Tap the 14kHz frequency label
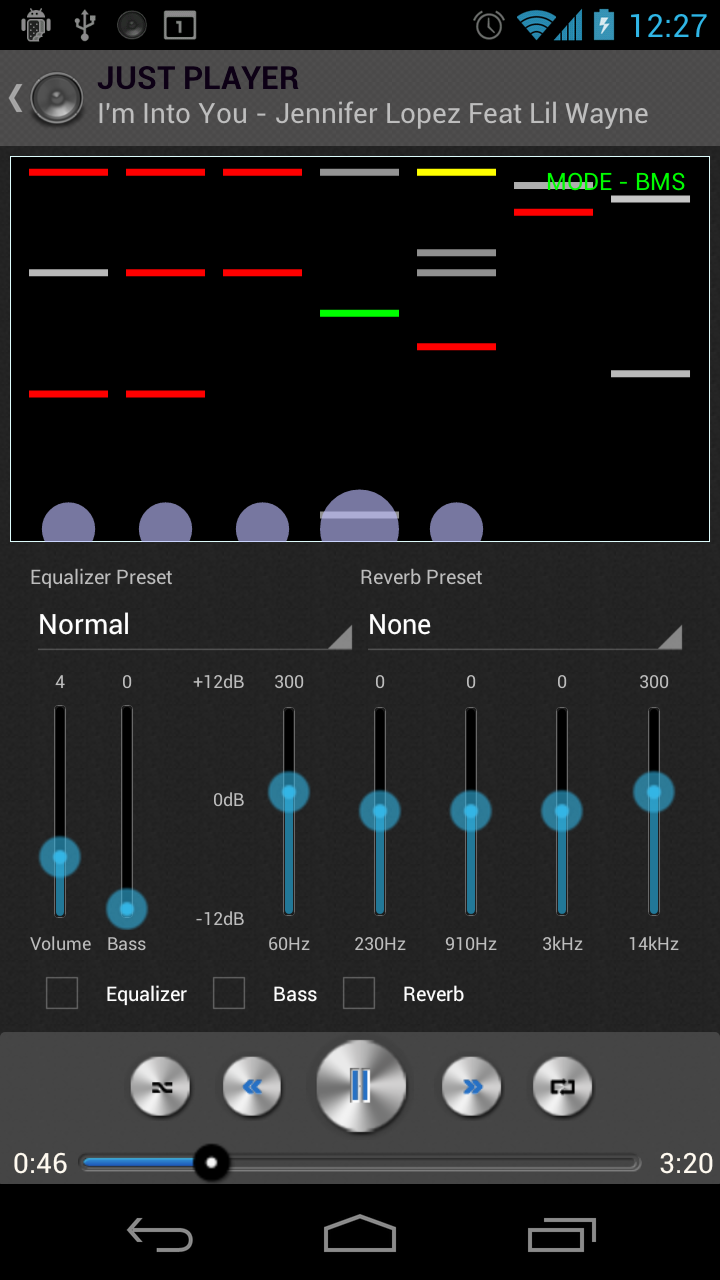 (654, 944)
